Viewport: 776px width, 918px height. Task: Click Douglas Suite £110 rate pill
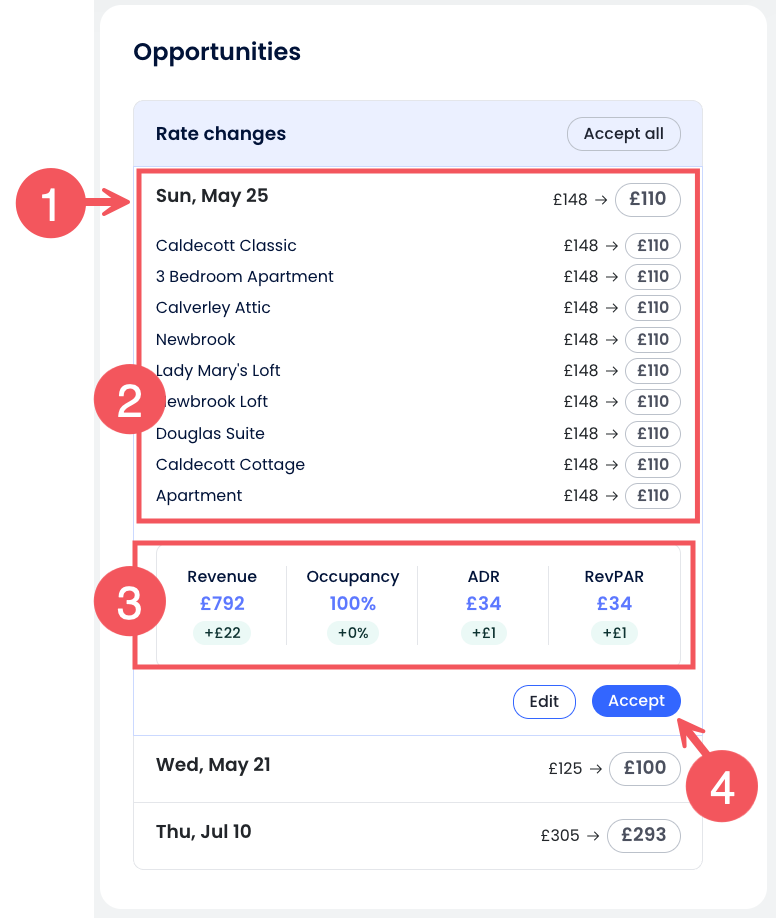tap(652, 434)
